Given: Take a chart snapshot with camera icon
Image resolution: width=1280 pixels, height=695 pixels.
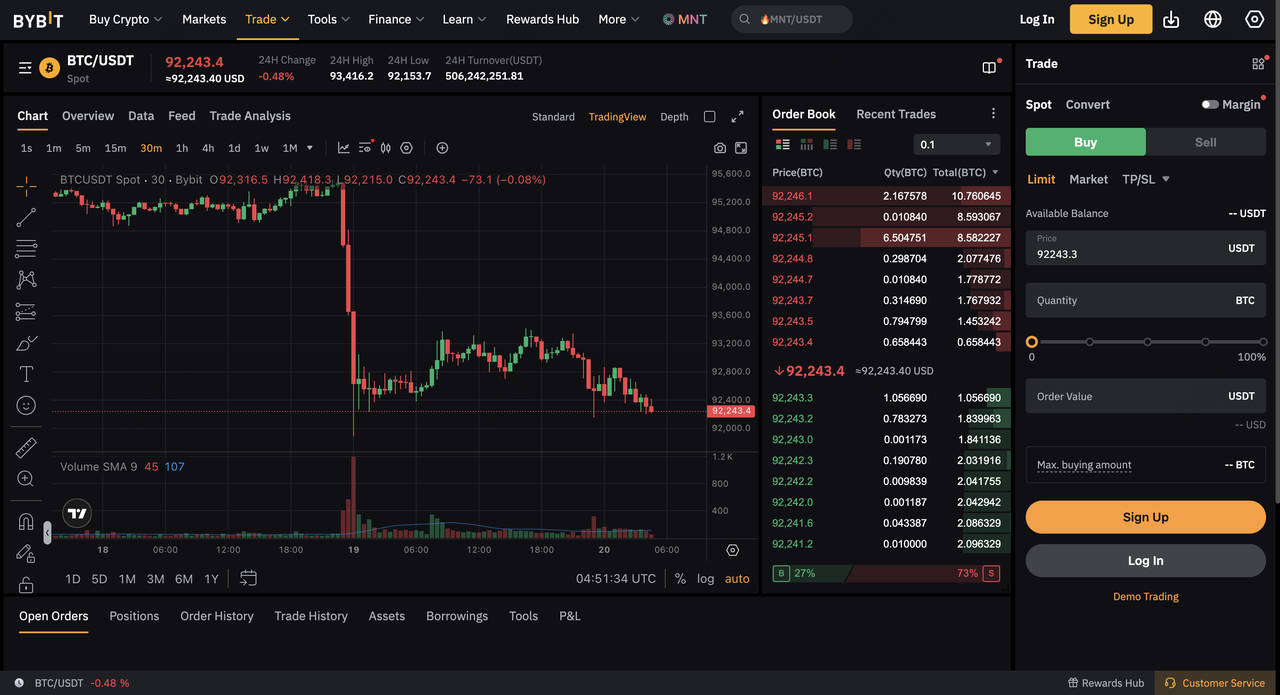Looking at the screenshot, I should point(720,148).
